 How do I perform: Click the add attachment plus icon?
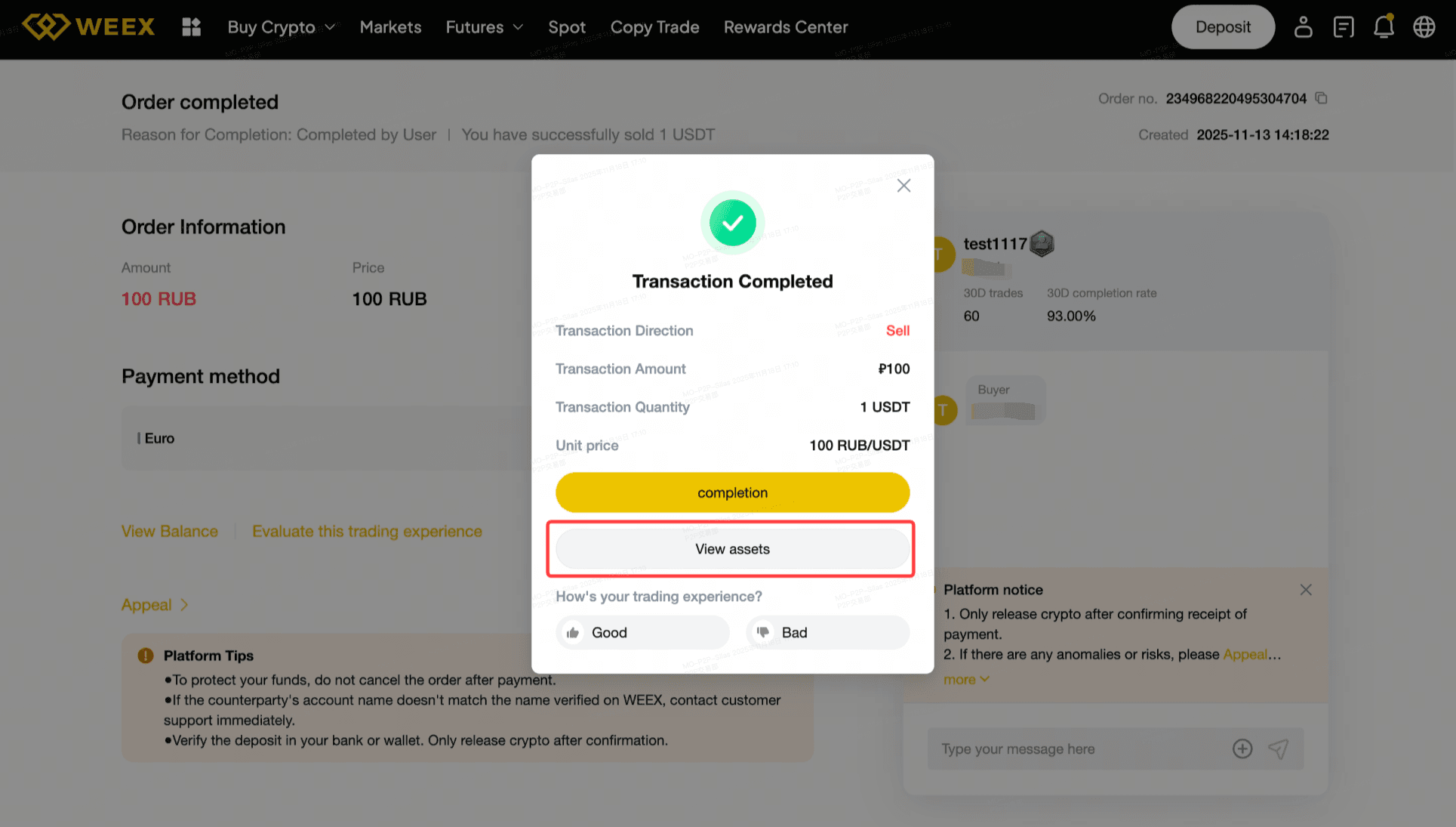[1242, 748]
